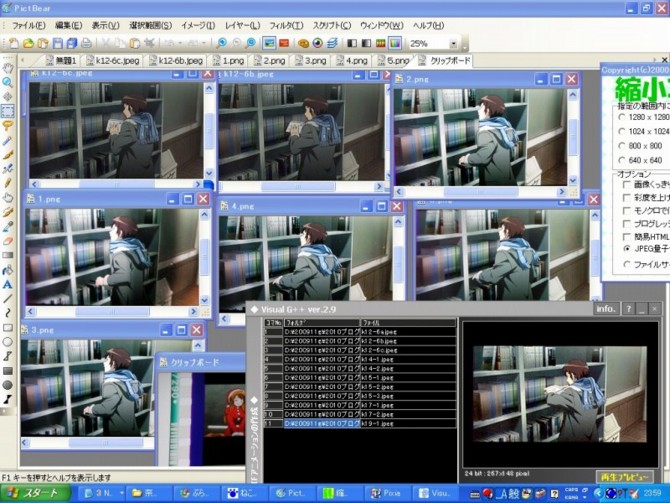Click the Open file folder icon
Screen dimensions: 670x503
pos(28,43)
